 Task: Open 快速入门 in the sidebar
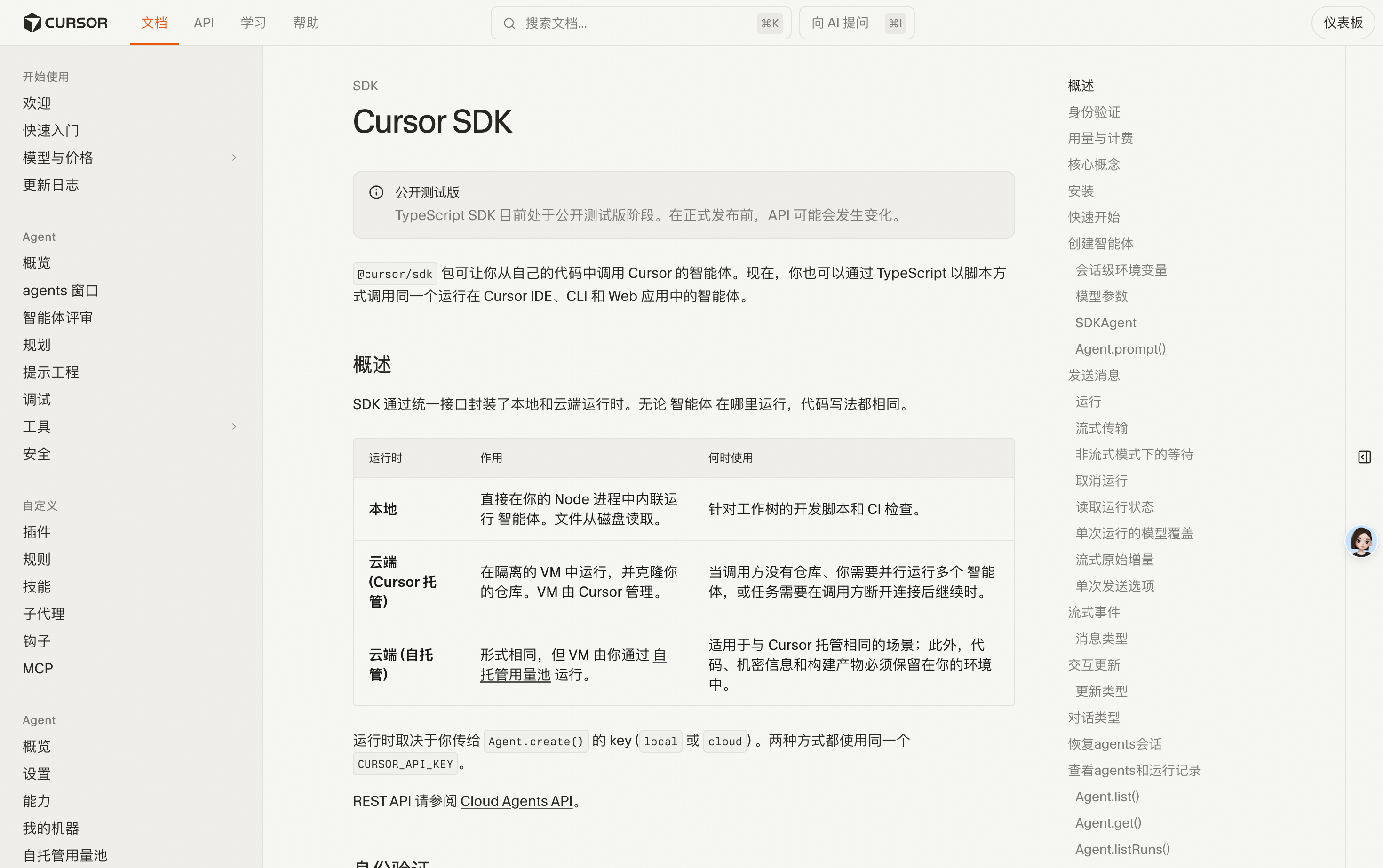click(x=50, y=130)
